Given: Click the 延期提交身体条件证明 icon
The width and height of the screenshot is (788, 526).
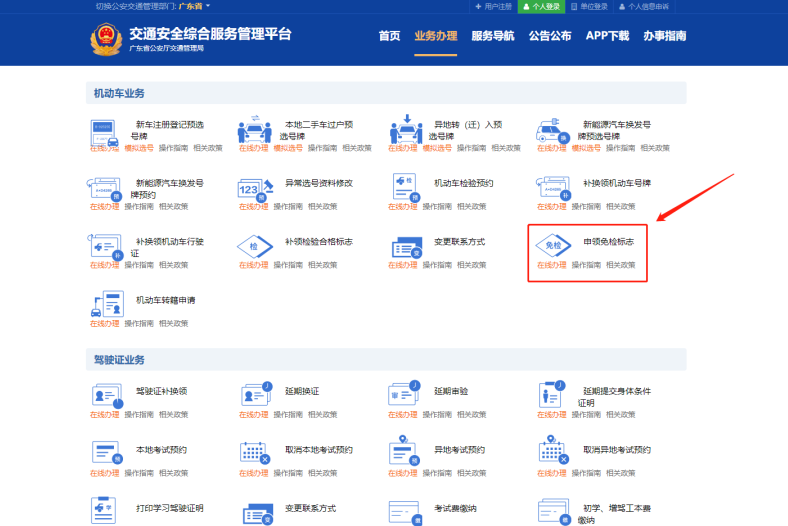Looking at the screenshot, I should tap(551, 394).
